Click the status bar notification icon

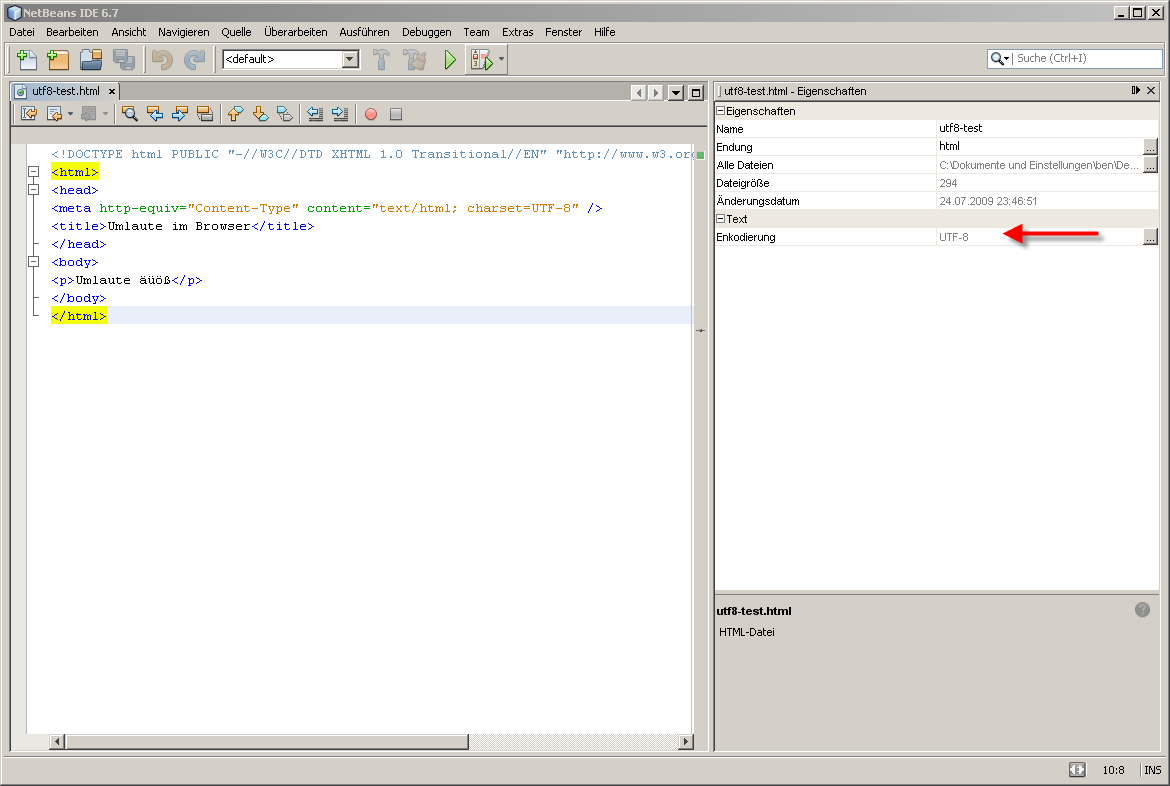1077,770
